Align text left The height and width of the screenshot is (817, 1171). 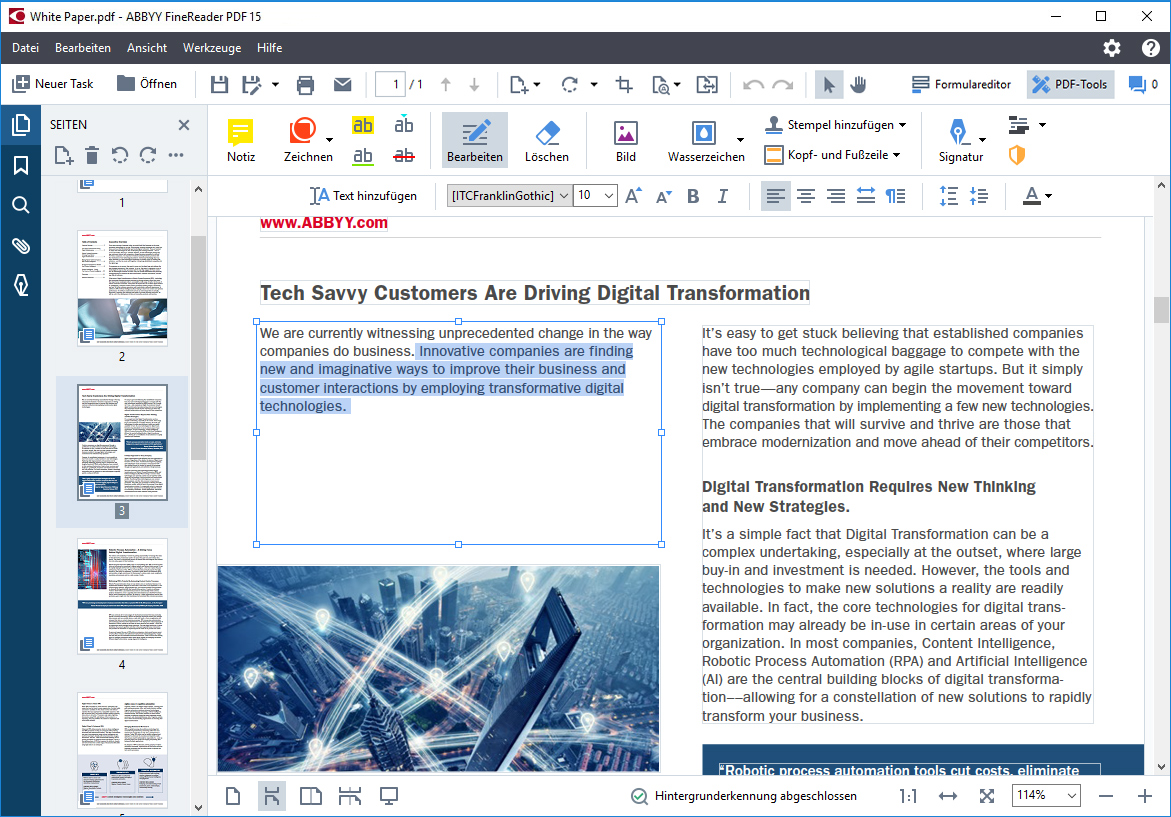(775, 196)
